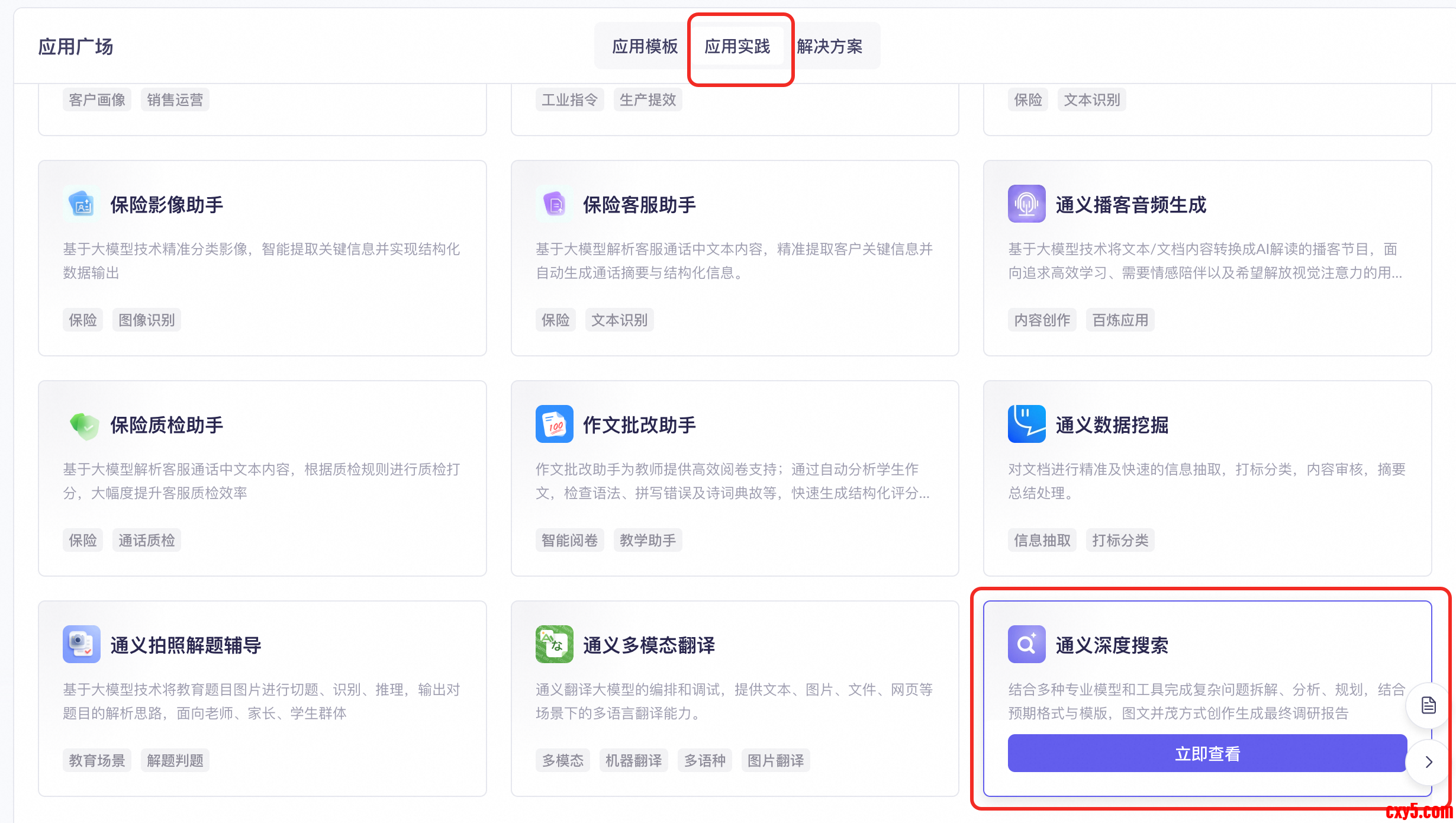Click the 保险质检助手 green shield icon
1456x823 pixels.
83,425
